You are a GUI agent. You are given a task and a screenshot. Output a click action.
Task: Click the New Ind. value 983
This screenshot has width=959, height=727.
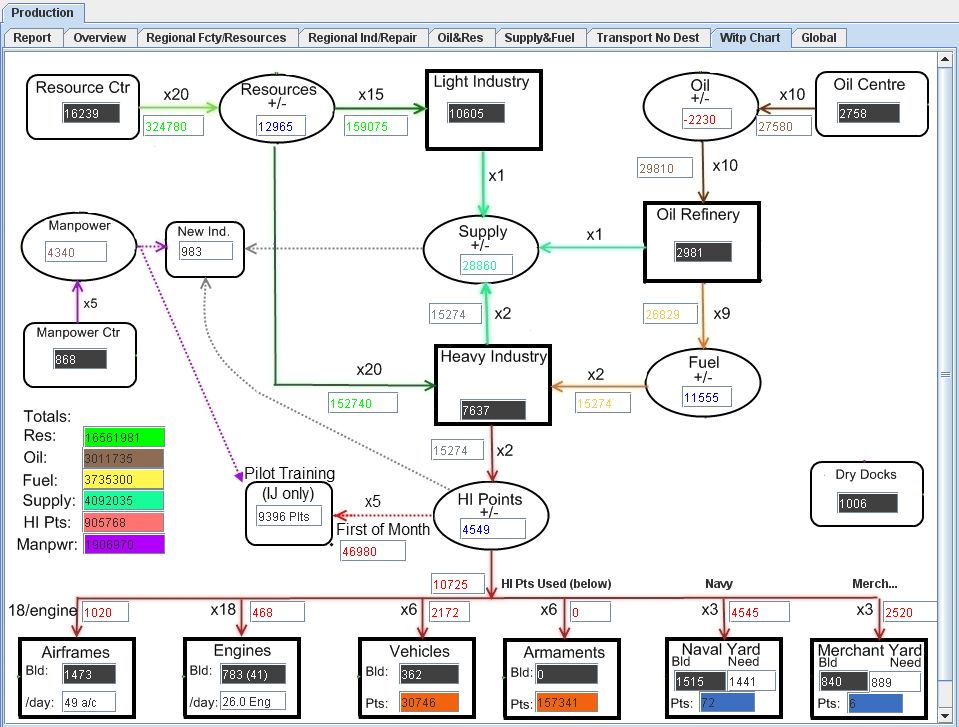206,251
